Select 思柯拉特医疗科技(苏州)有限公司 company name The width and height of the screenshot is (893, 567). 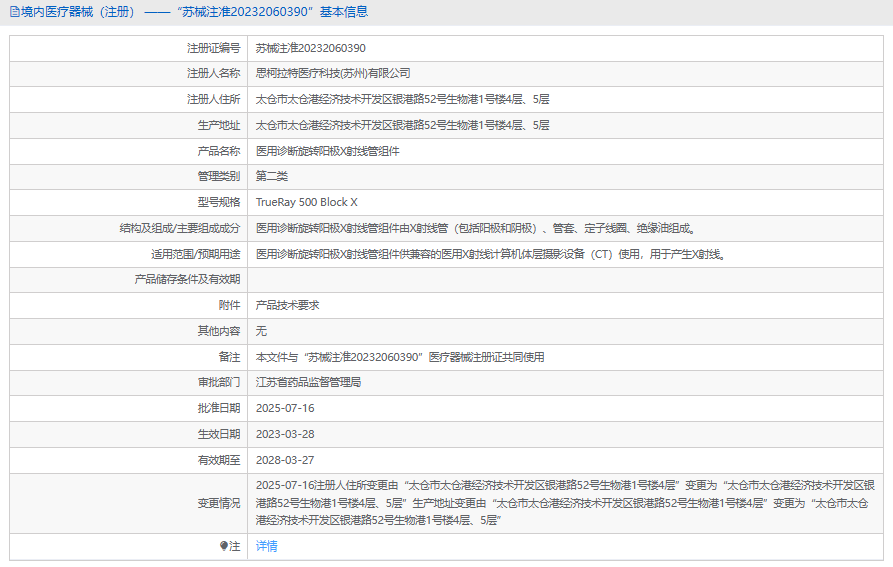[333, 73]
